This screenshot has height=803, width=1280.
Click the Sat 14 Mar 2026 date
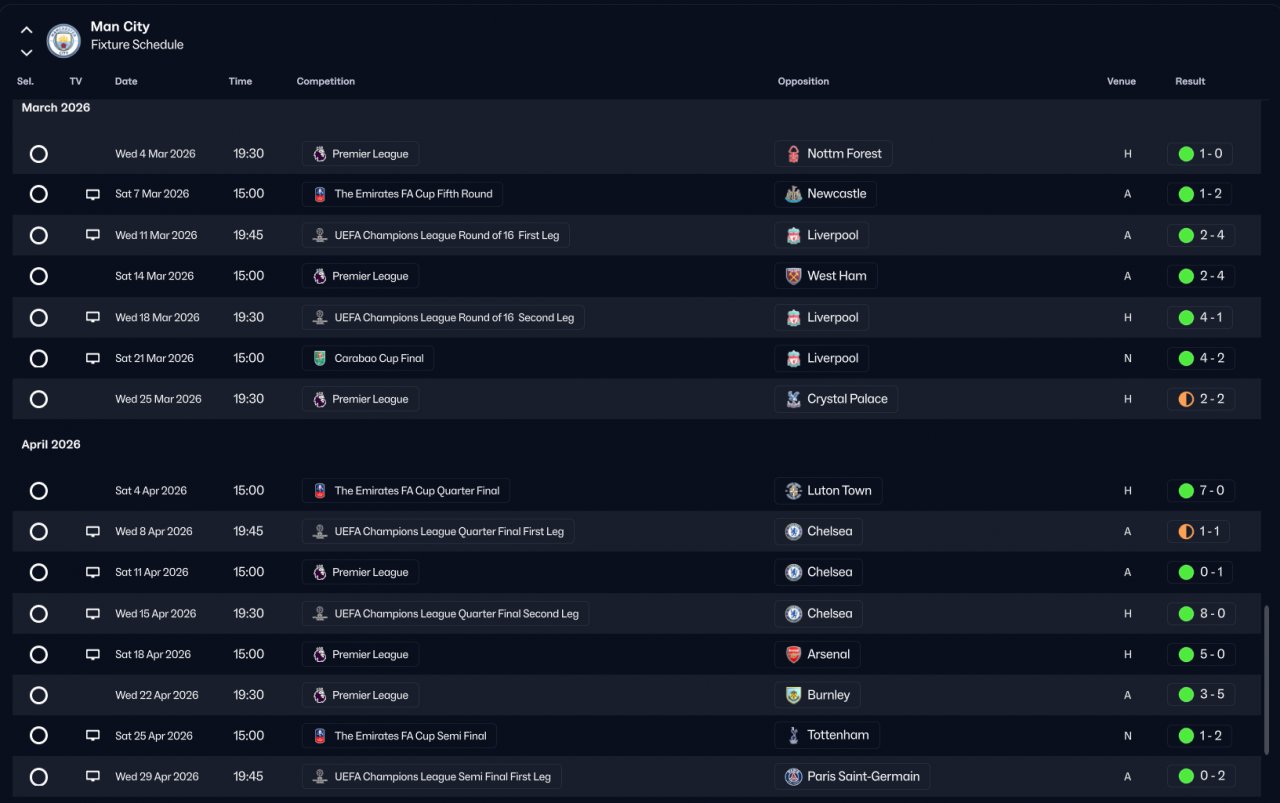[x=154, y=276]
